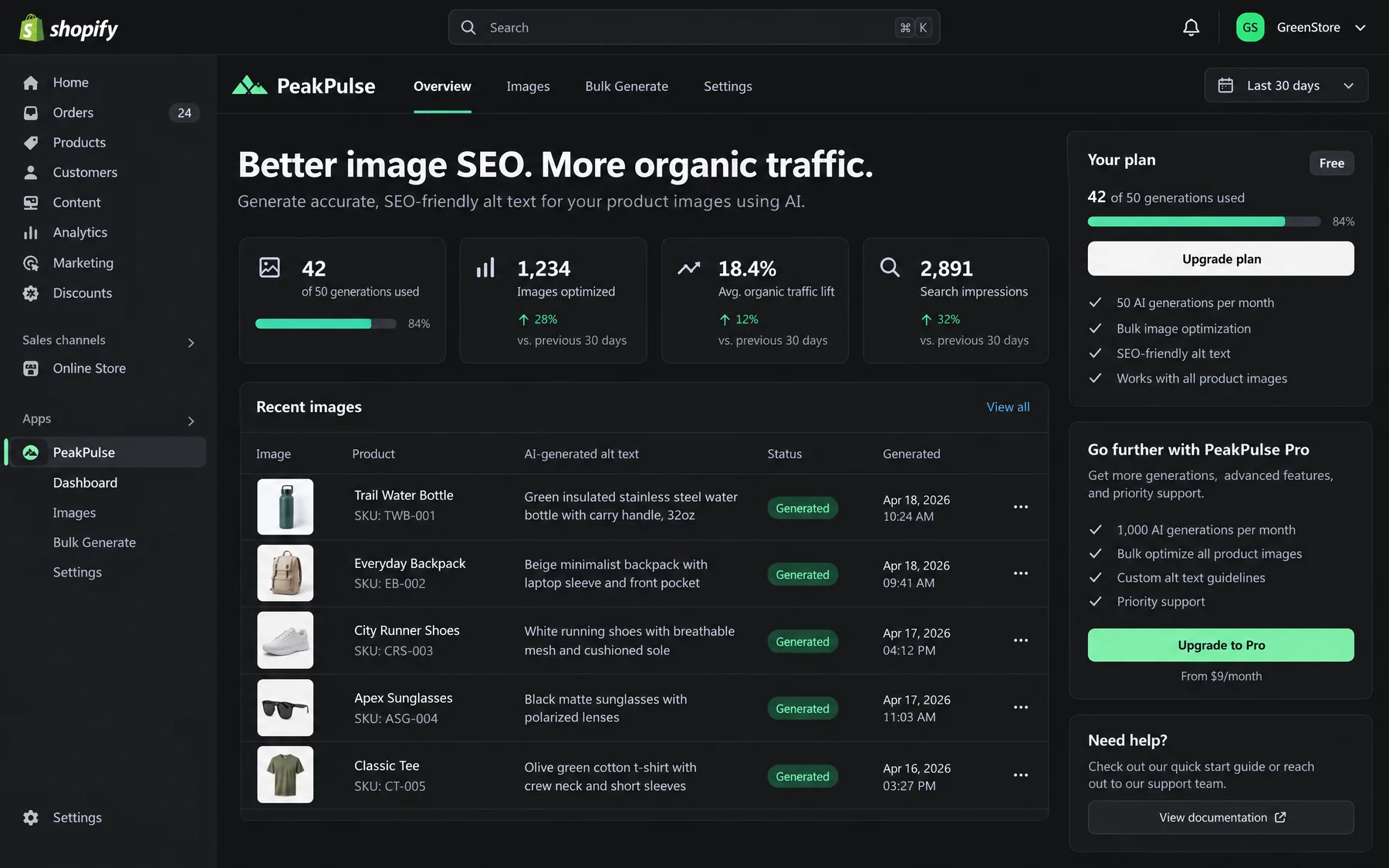Click the View all link

click(x=1008, y=407)
